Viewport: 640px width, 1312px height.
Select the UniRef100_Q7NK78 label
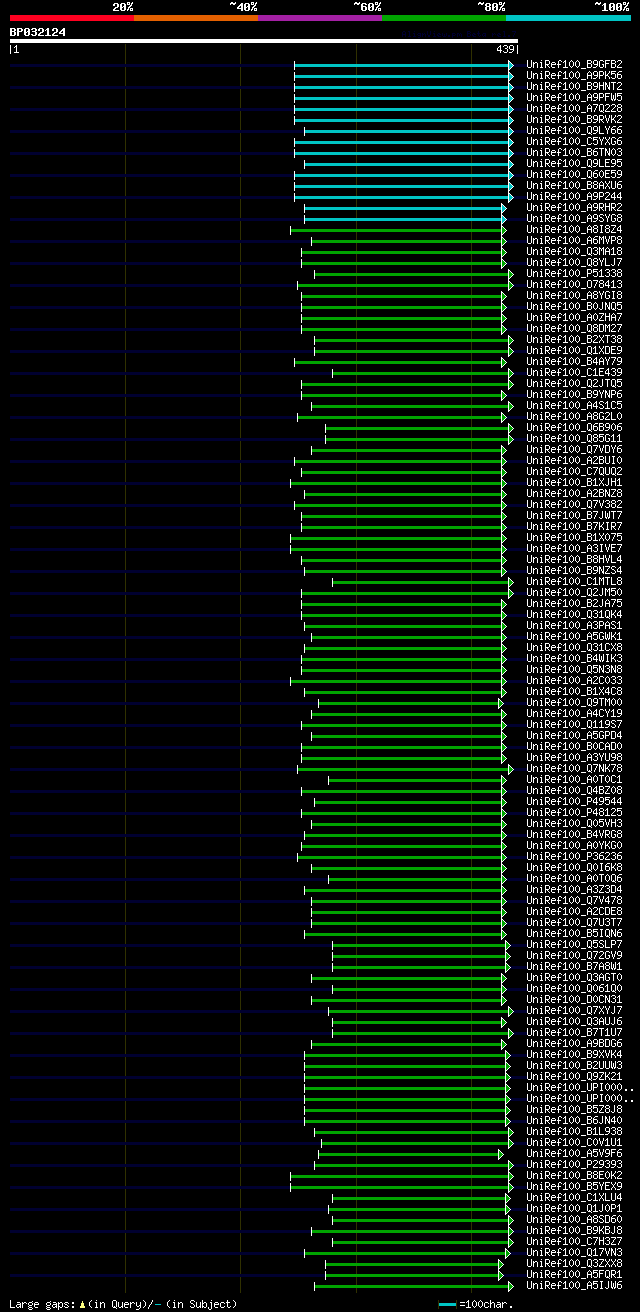tap(574, 769)
